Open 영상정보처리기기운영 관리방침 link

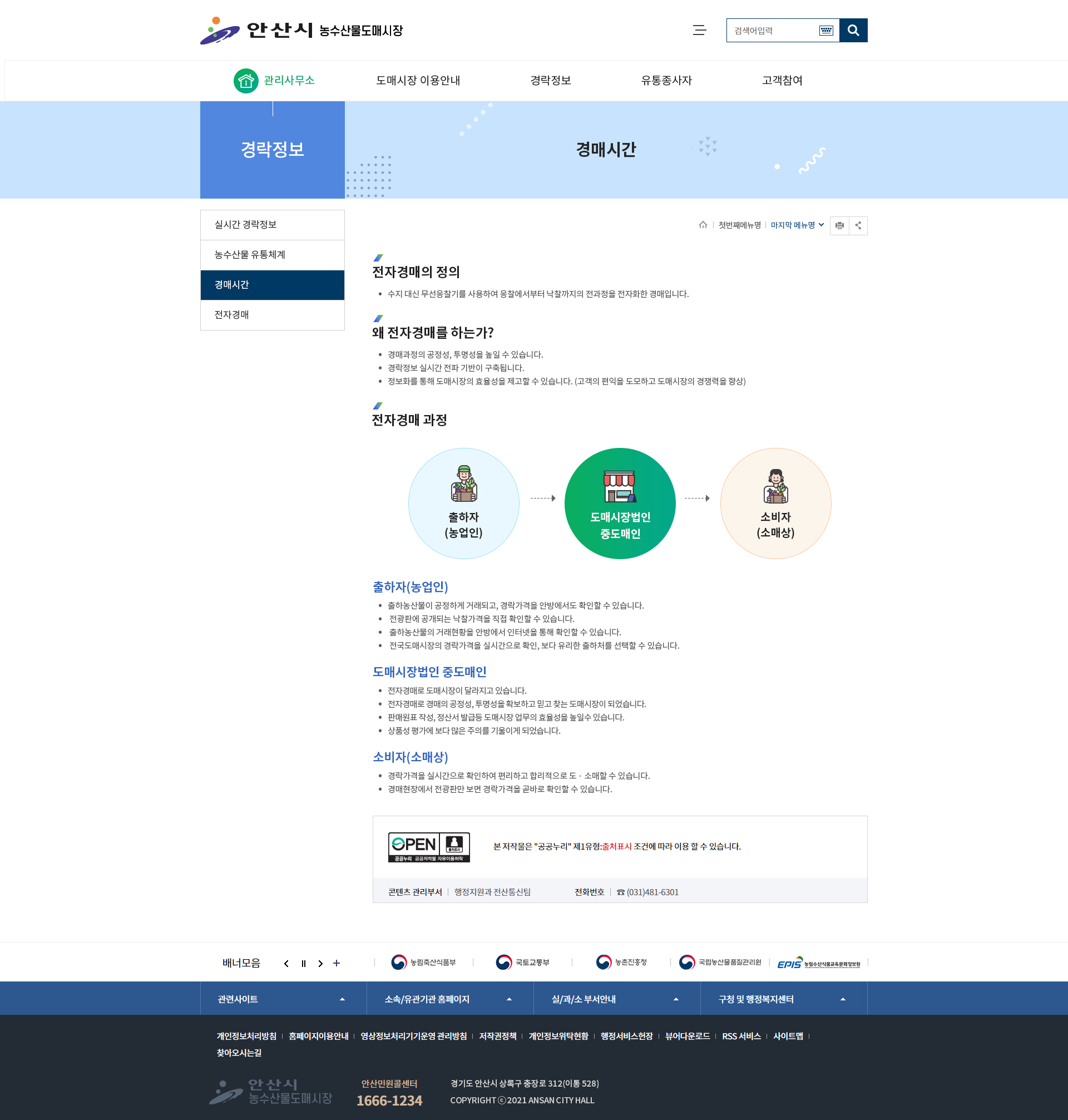[x=413, y=1037]
